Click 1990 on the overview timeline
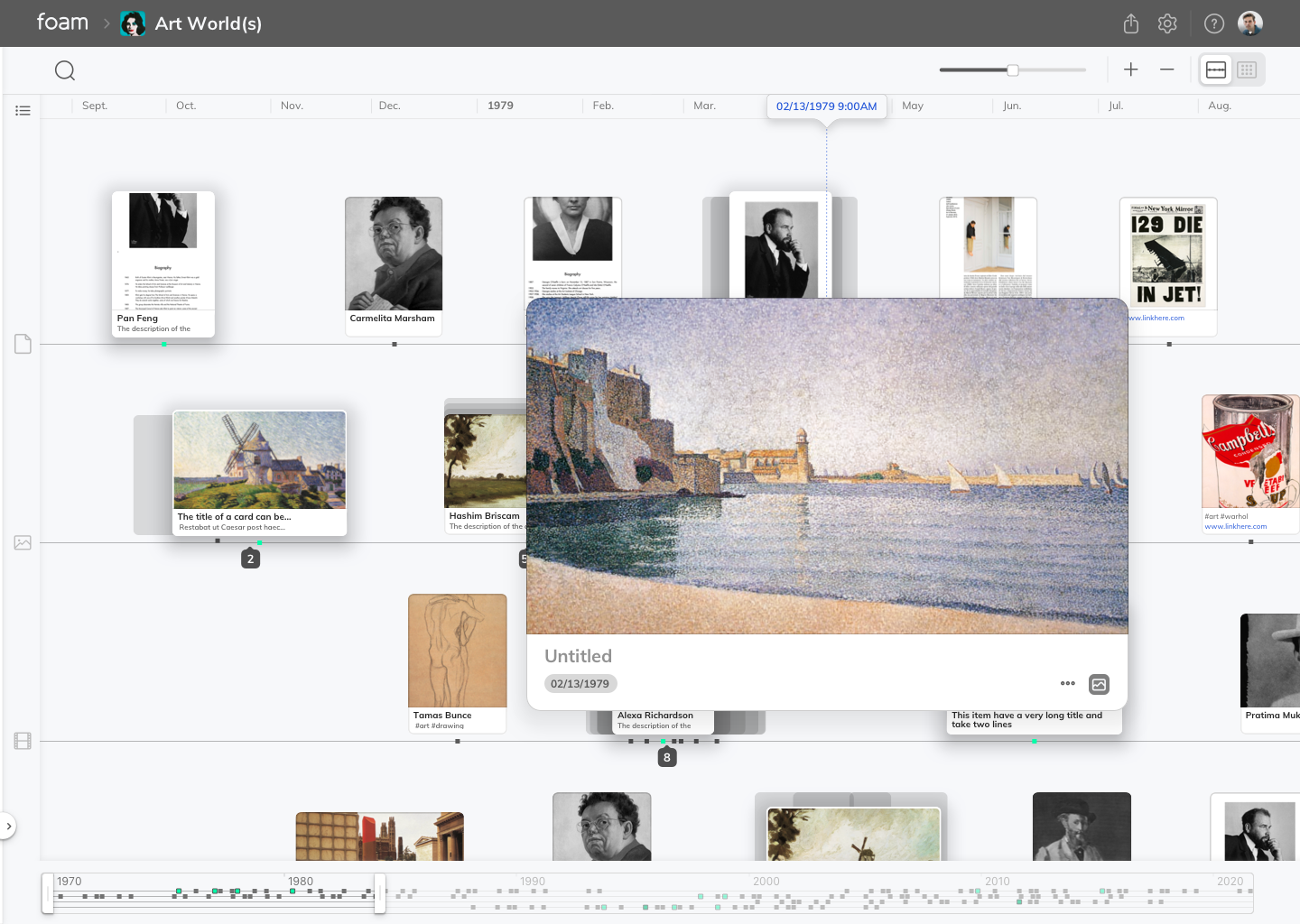The image size is (1300, 924). [x=533, y=882]
